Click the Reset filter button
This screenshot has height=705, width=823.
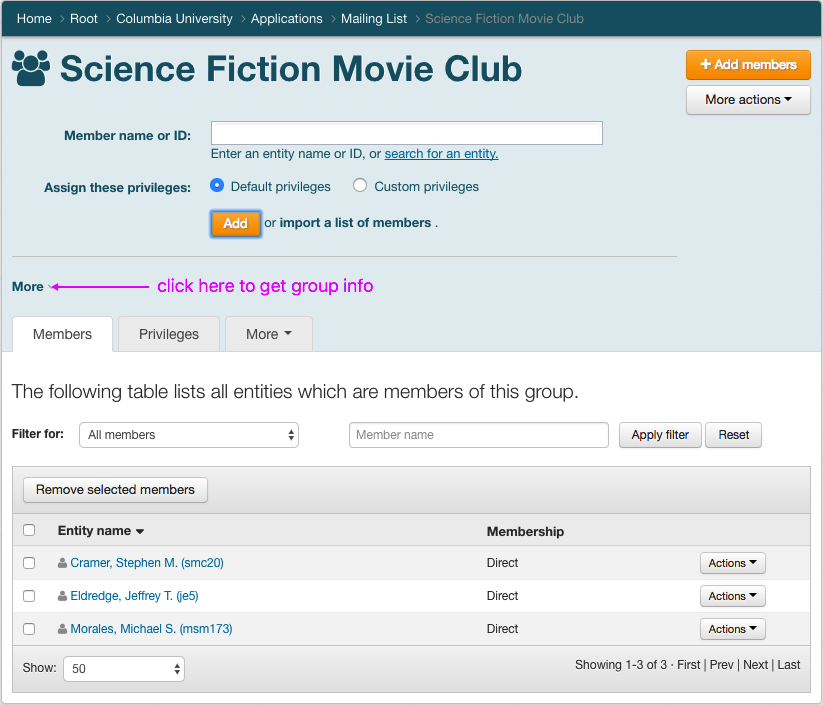[733, 435]
